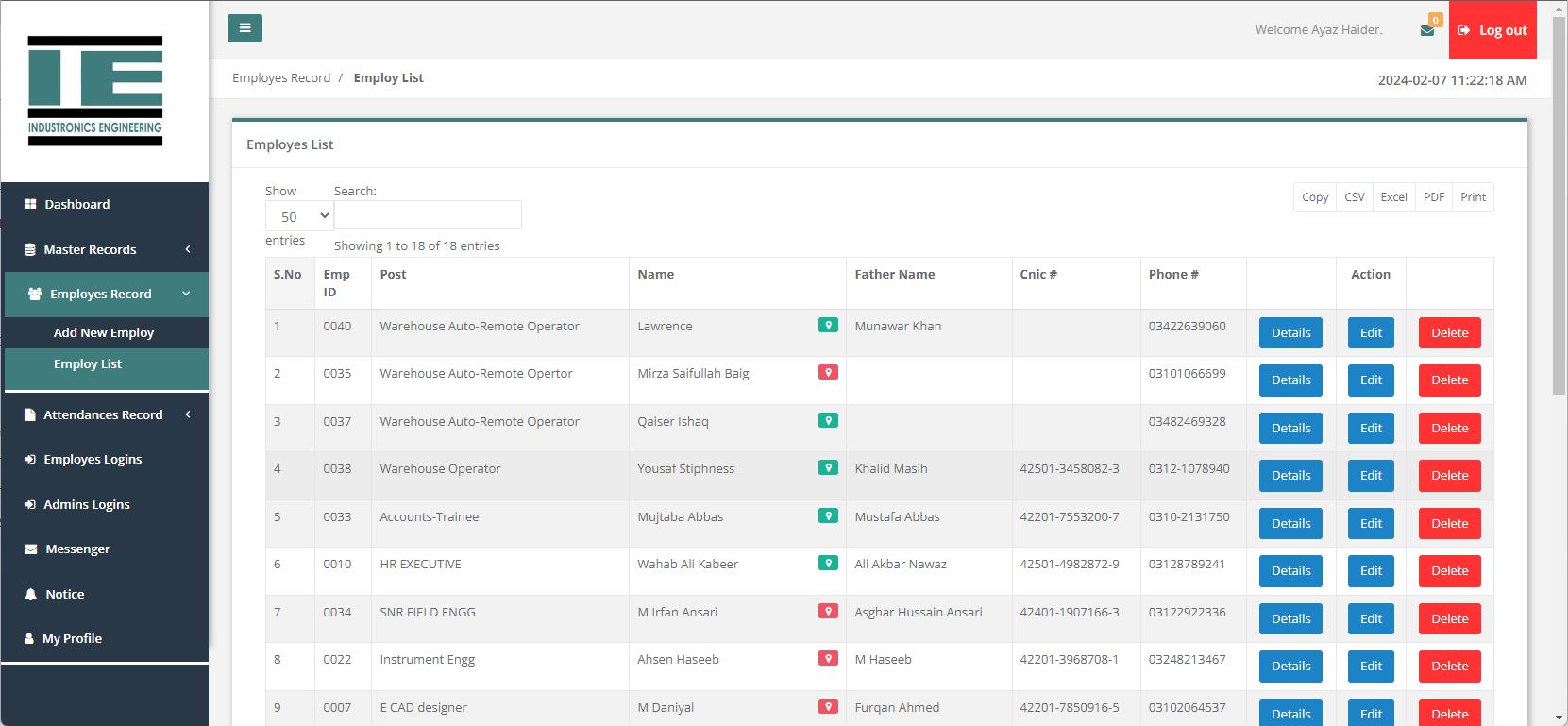Image resolution: width=1568 pixels, height=726 pixels.
Task: Click the hamburger menu toggle button
Action: click(244, 28)
